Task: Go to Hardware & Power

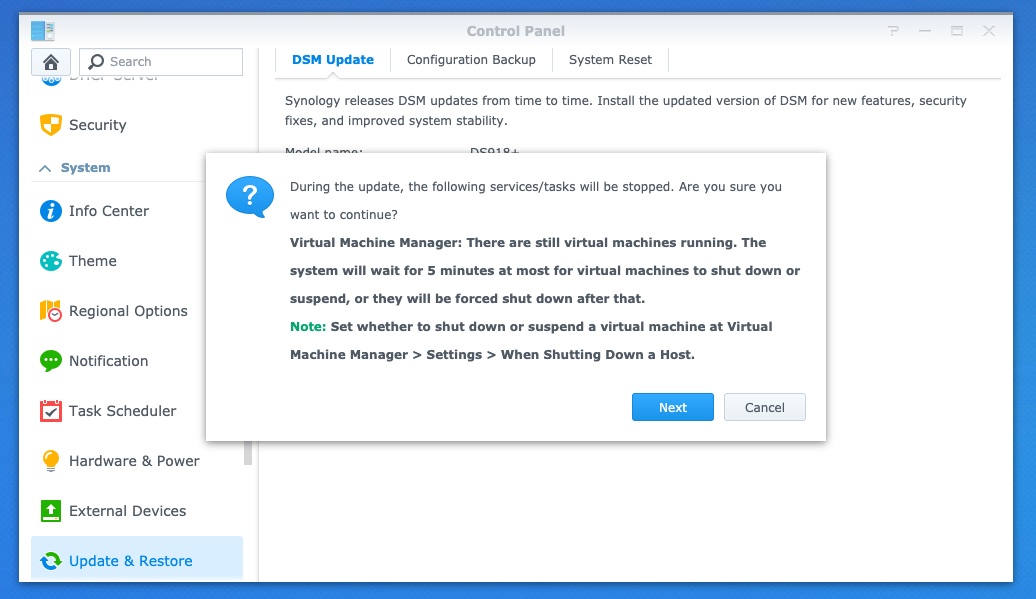Action: (134, 460)
